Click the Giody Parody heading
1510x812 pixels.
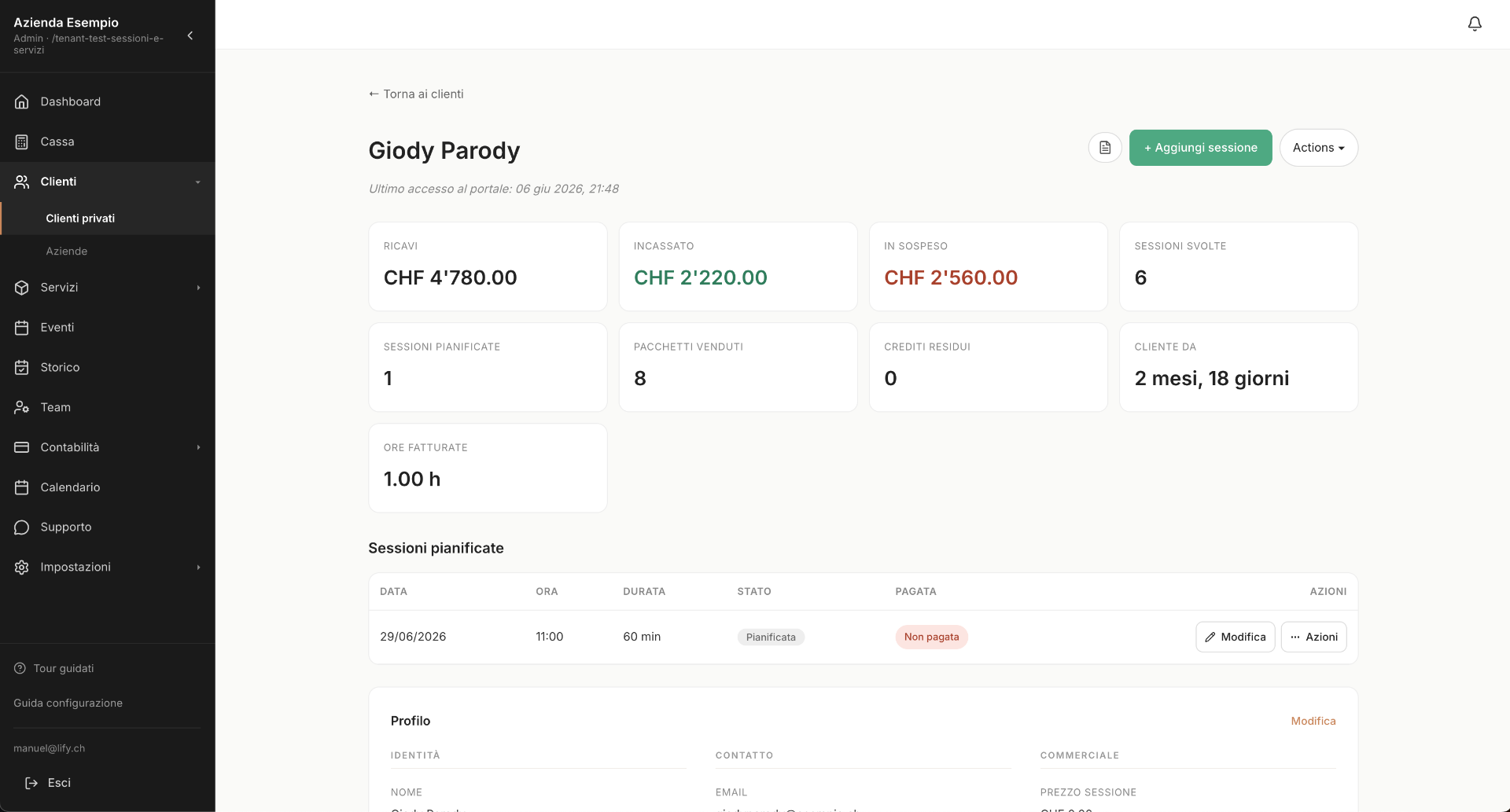tap(444, 150)
